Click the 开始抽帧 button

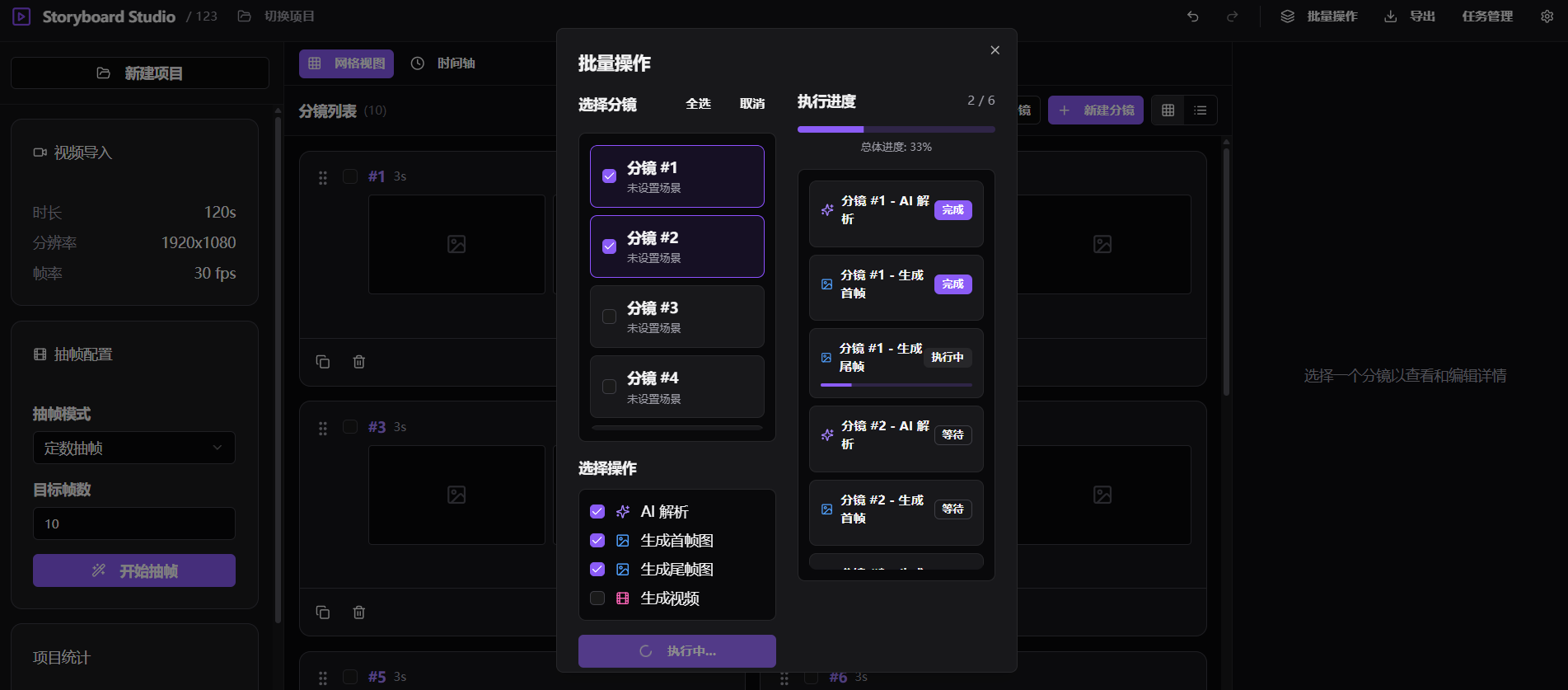point(134,570)
